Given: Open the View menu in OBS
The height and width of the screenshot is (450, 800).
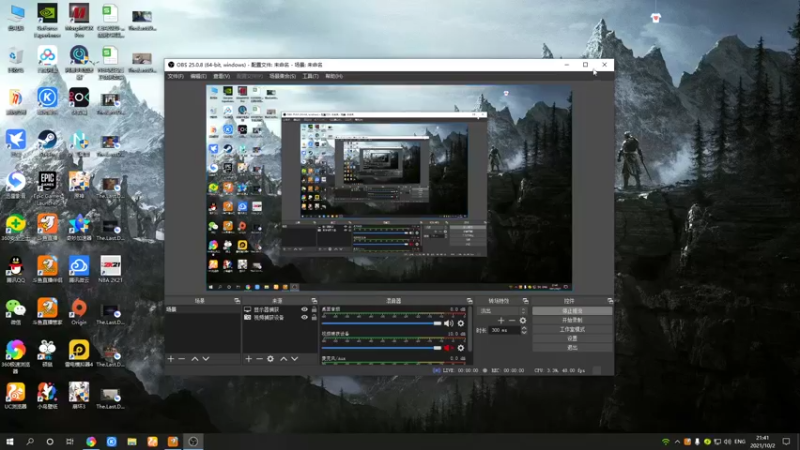Looking at the screenshot, I should (x=221, y=76).
